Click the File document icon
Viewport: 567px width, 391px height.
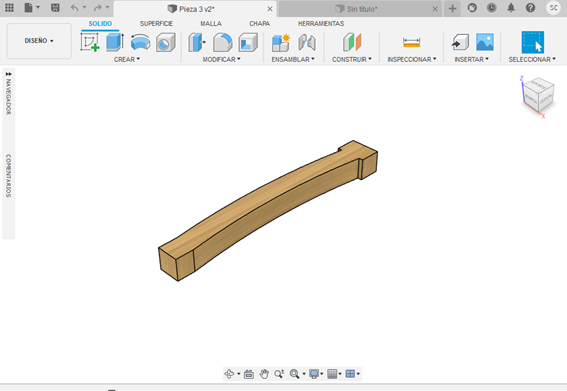click(x=28, y=8)
